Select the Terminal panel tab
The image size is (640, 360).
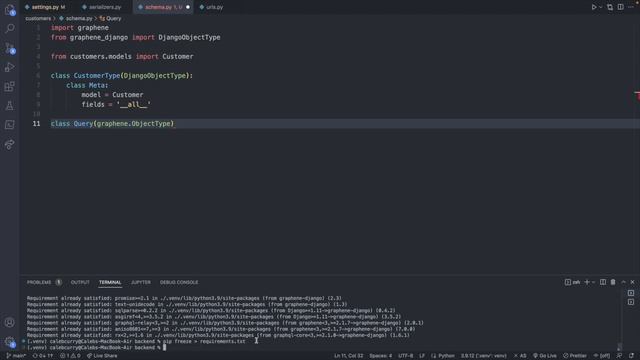click(110, 282)
